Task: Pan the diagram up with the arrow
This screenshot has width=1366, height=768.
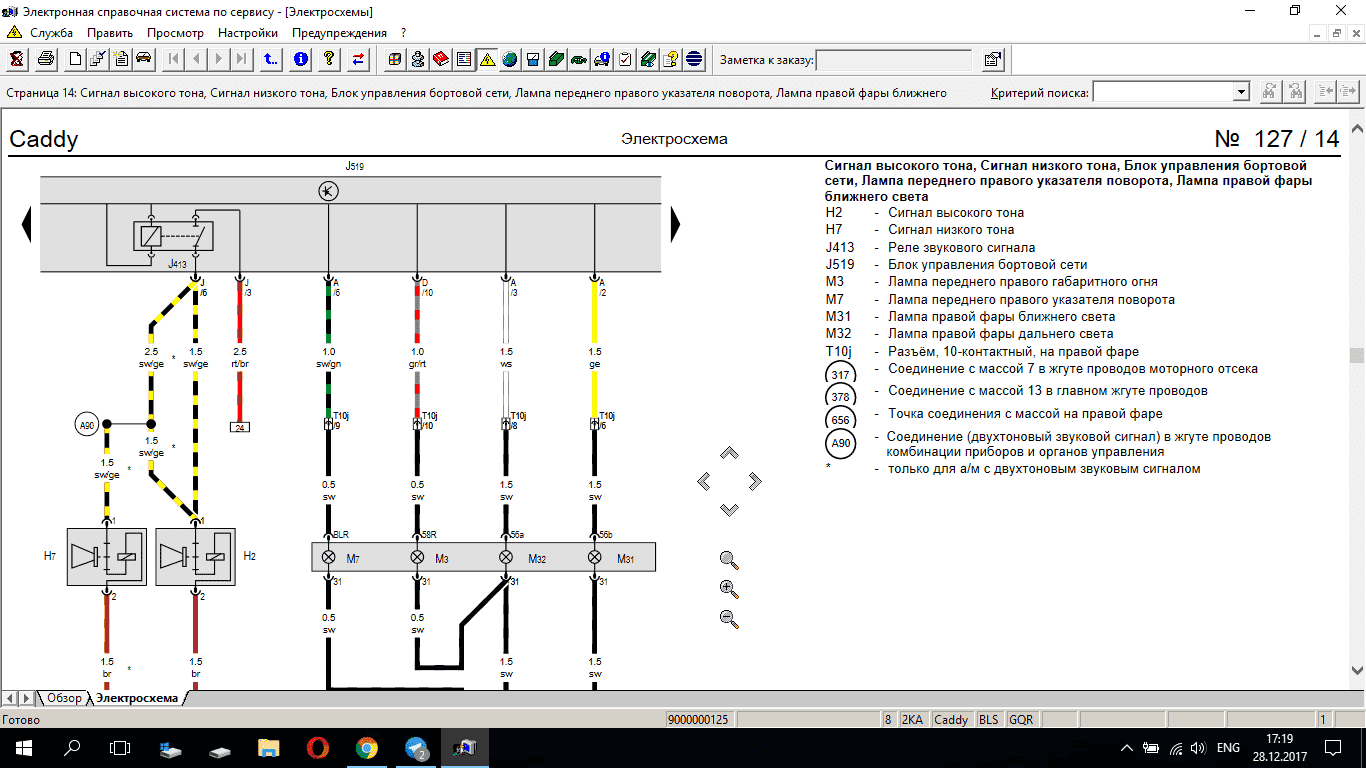Action: [x=729, y=453]
